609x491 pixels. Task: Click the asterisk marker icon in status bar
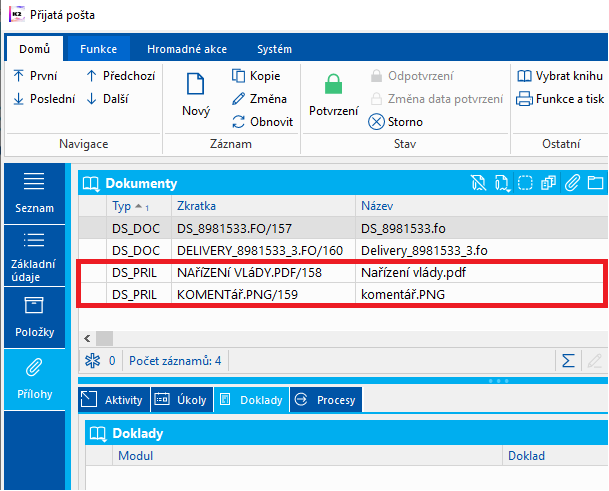[92, 361]
